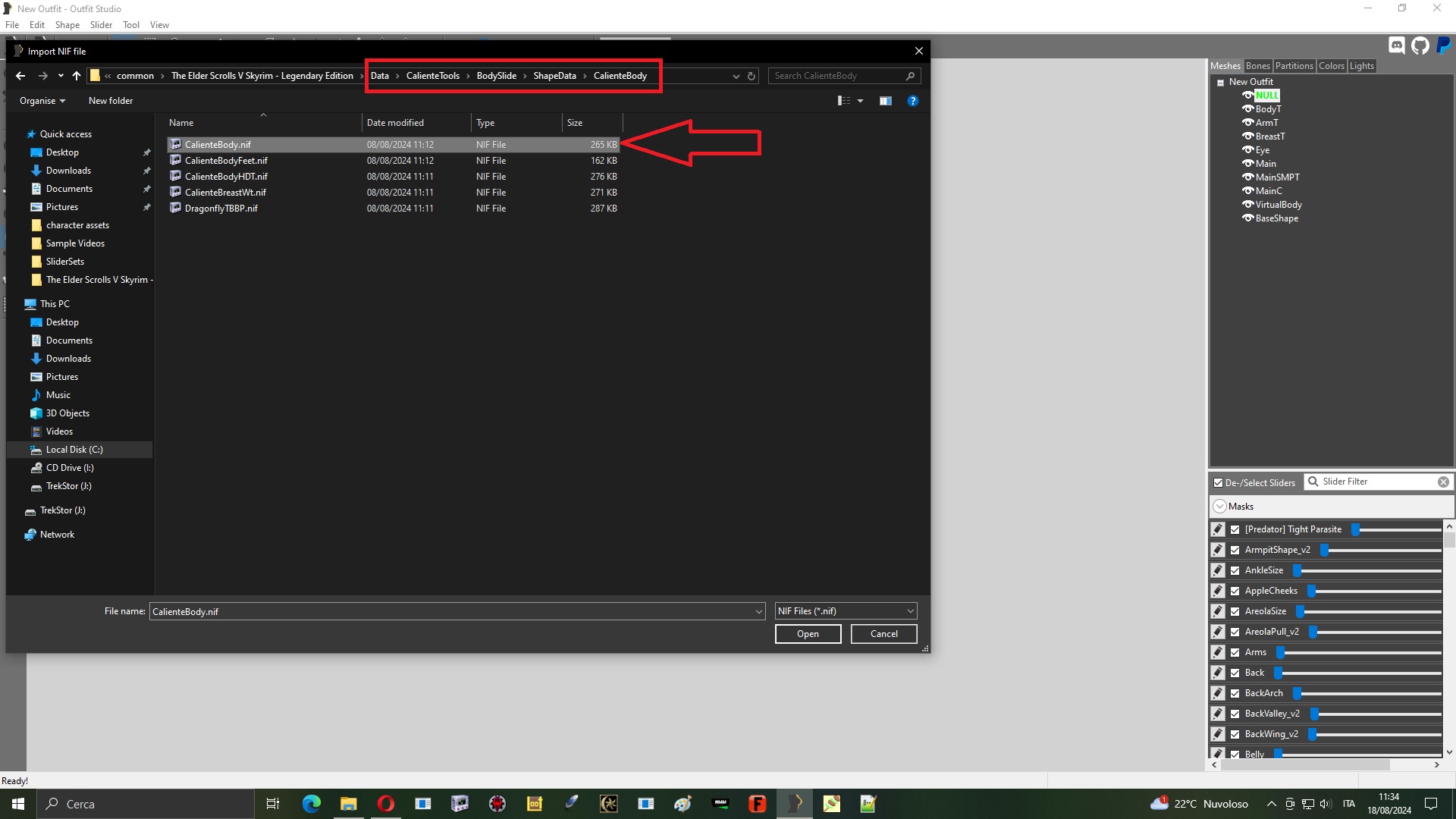This screenshot has width=1456, height=819.
Task: Open the PayPal donation icon
Action: coord(1443,45)
